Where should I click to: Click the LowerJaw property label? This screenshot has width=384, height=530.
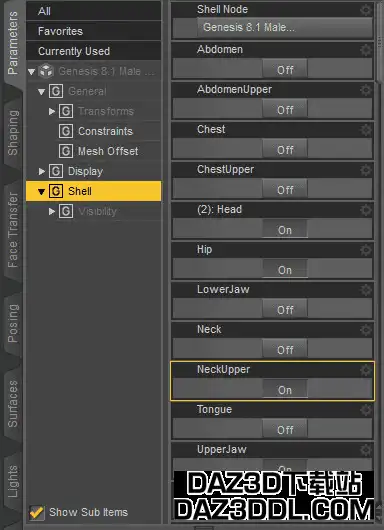click(223, 289)
